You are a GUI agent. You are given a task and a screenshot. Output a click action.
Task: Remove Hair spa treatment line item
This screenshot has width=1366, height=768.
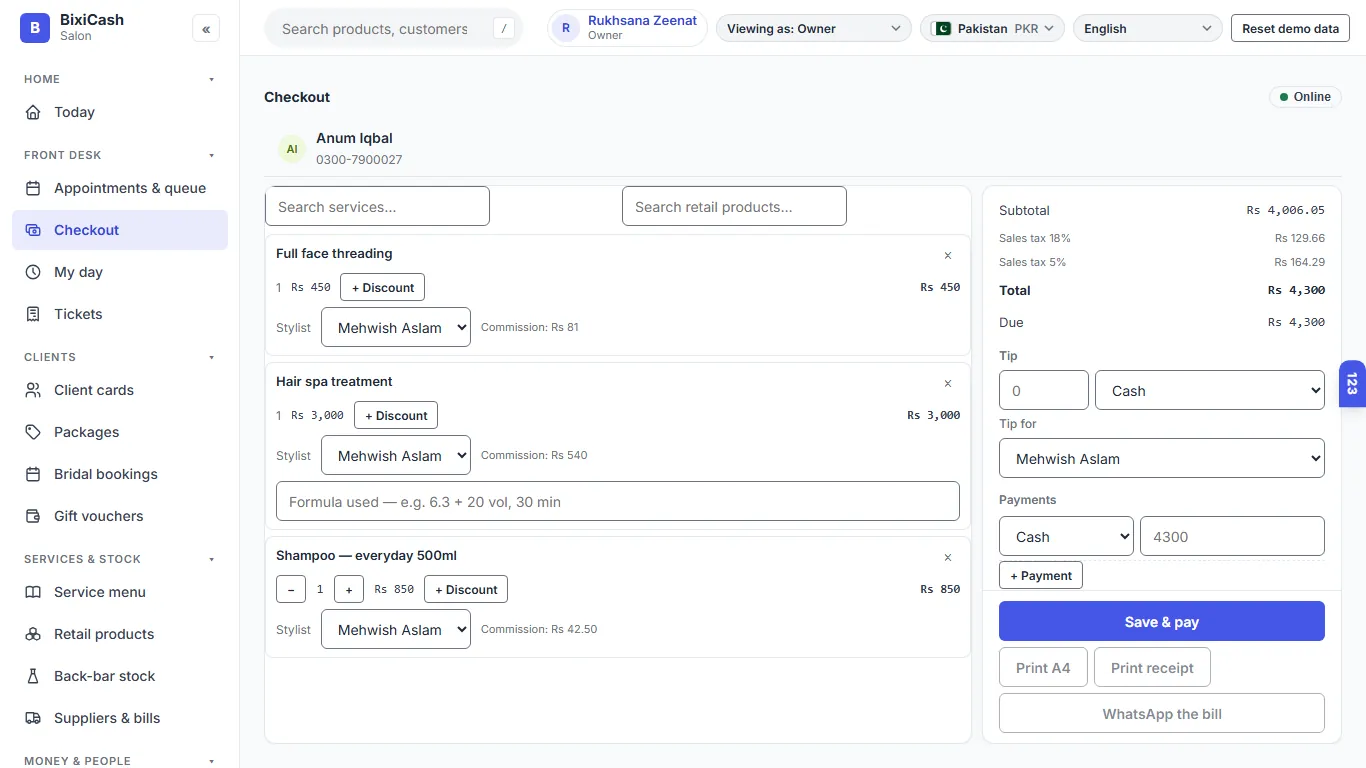948,384
